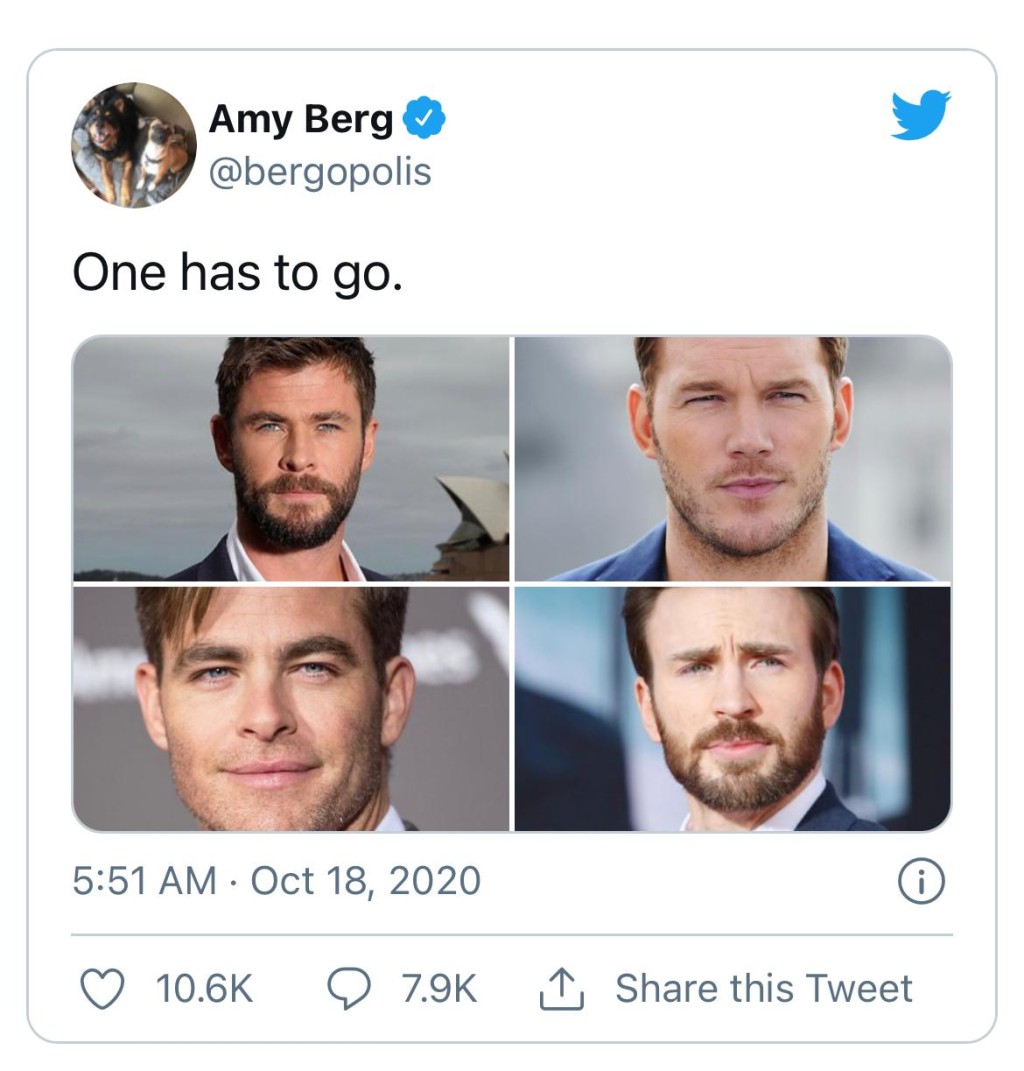
Task: Click the Amy Berg display name
Action: click(x=300, y=121)
